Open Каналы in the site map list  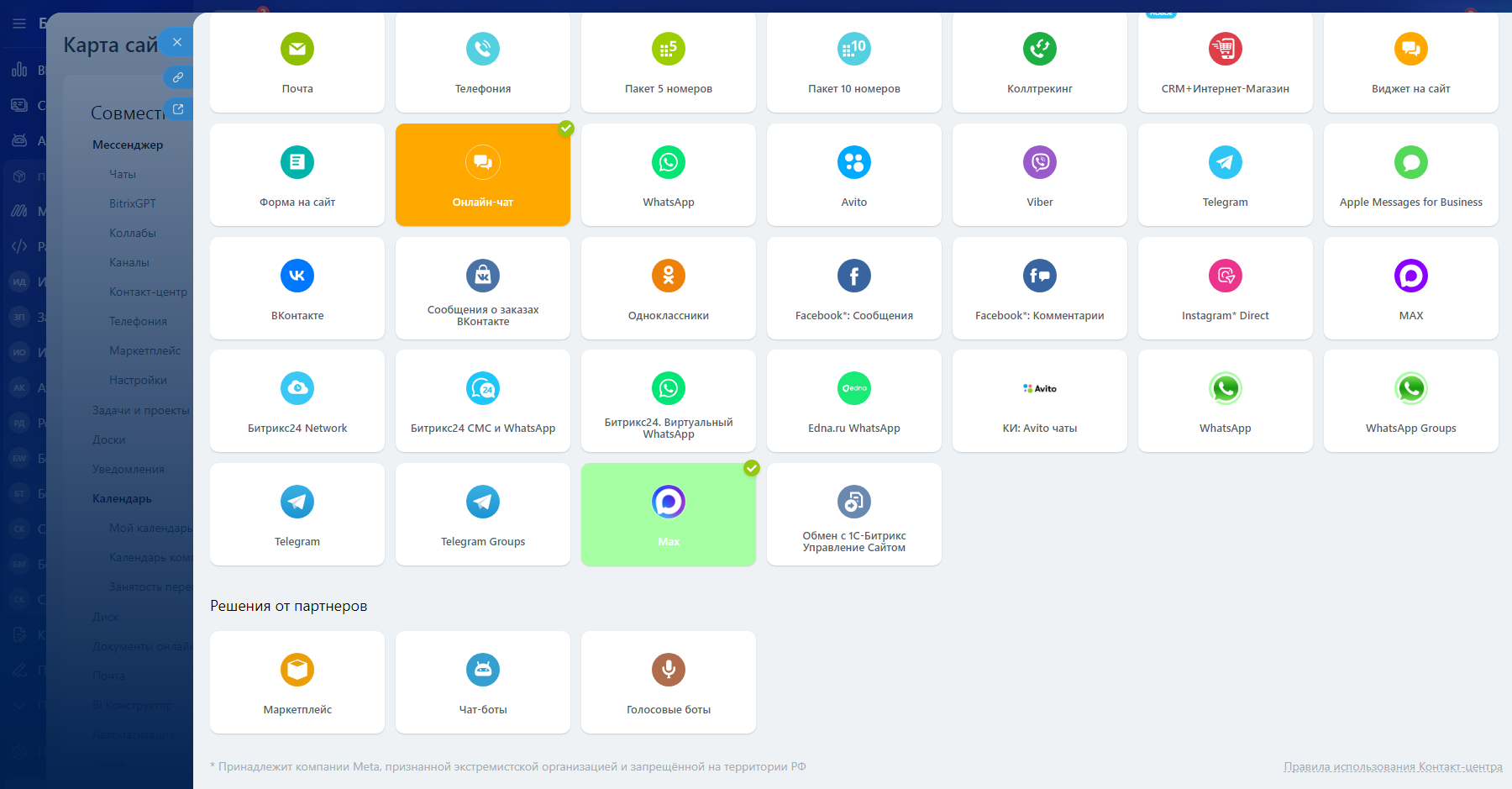pos(129,262)
